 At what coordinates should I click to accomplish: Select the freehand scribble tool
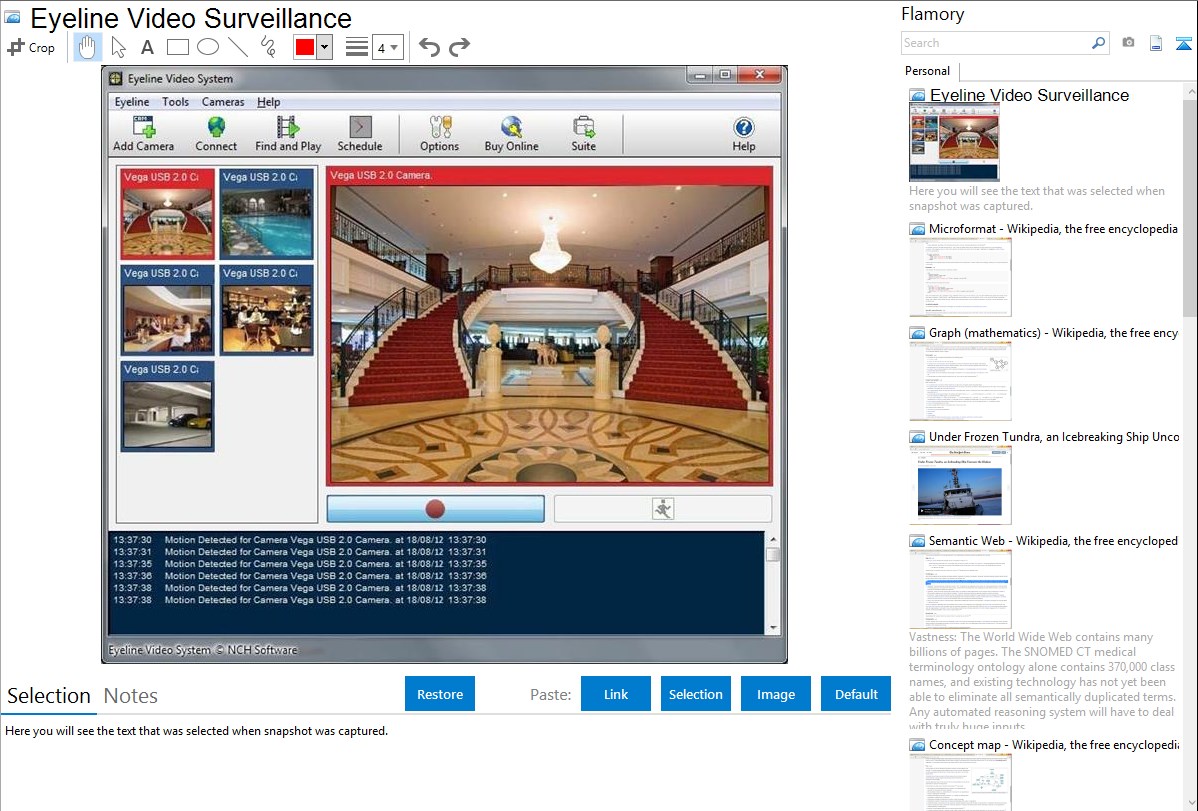point(268,47)
